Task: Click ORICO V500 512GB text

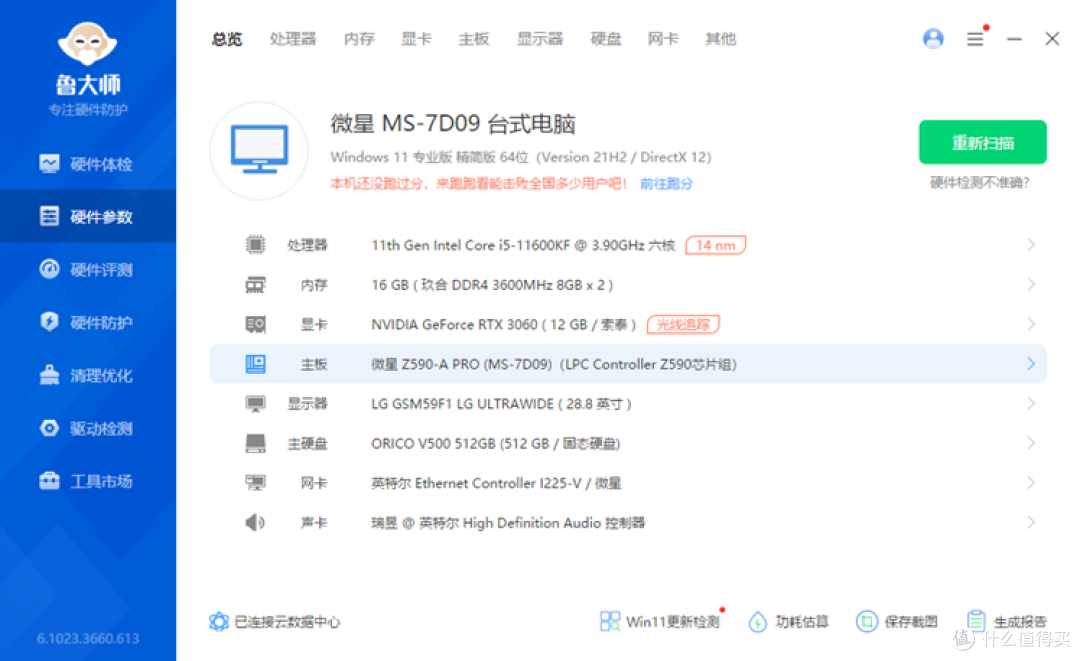Action: tap(496, 443)
